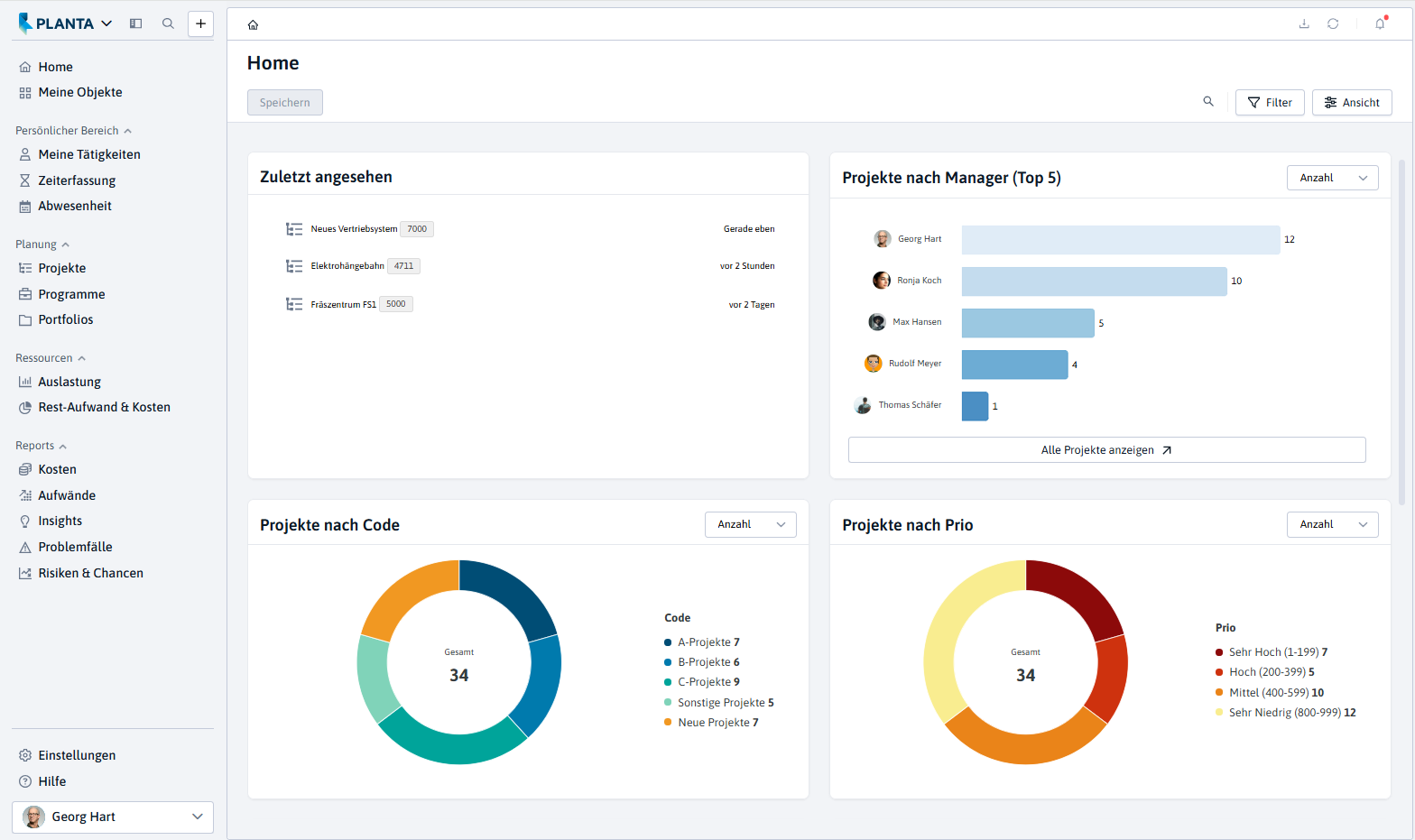Click the Sonstige Projekte legend entry

tap(719, 703)
